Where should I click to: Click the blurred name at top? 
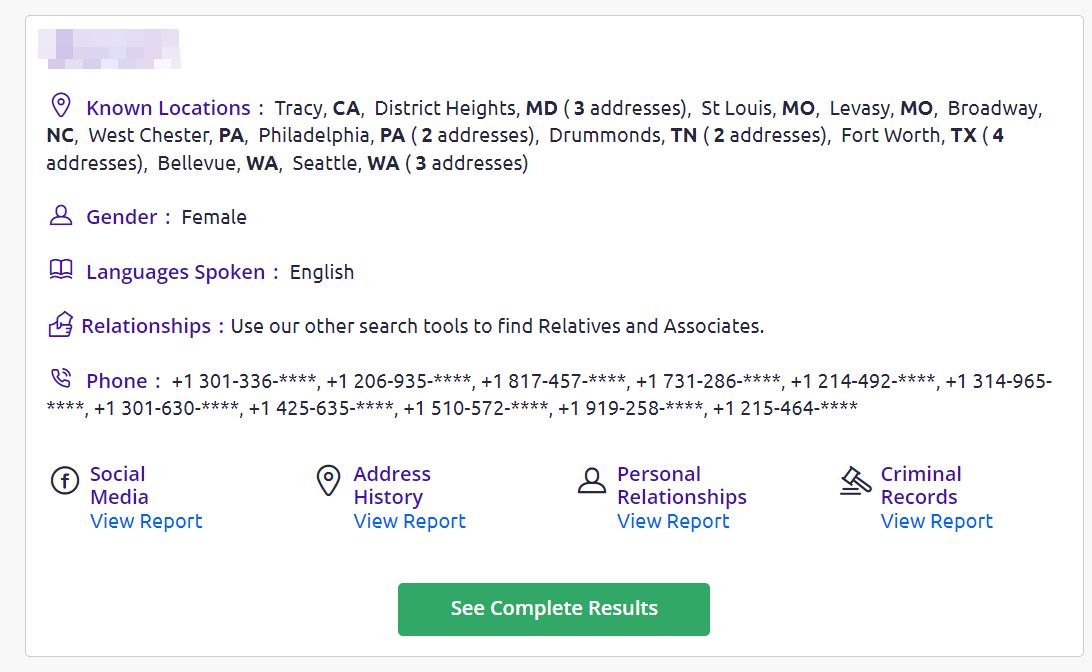click(109, 49)
